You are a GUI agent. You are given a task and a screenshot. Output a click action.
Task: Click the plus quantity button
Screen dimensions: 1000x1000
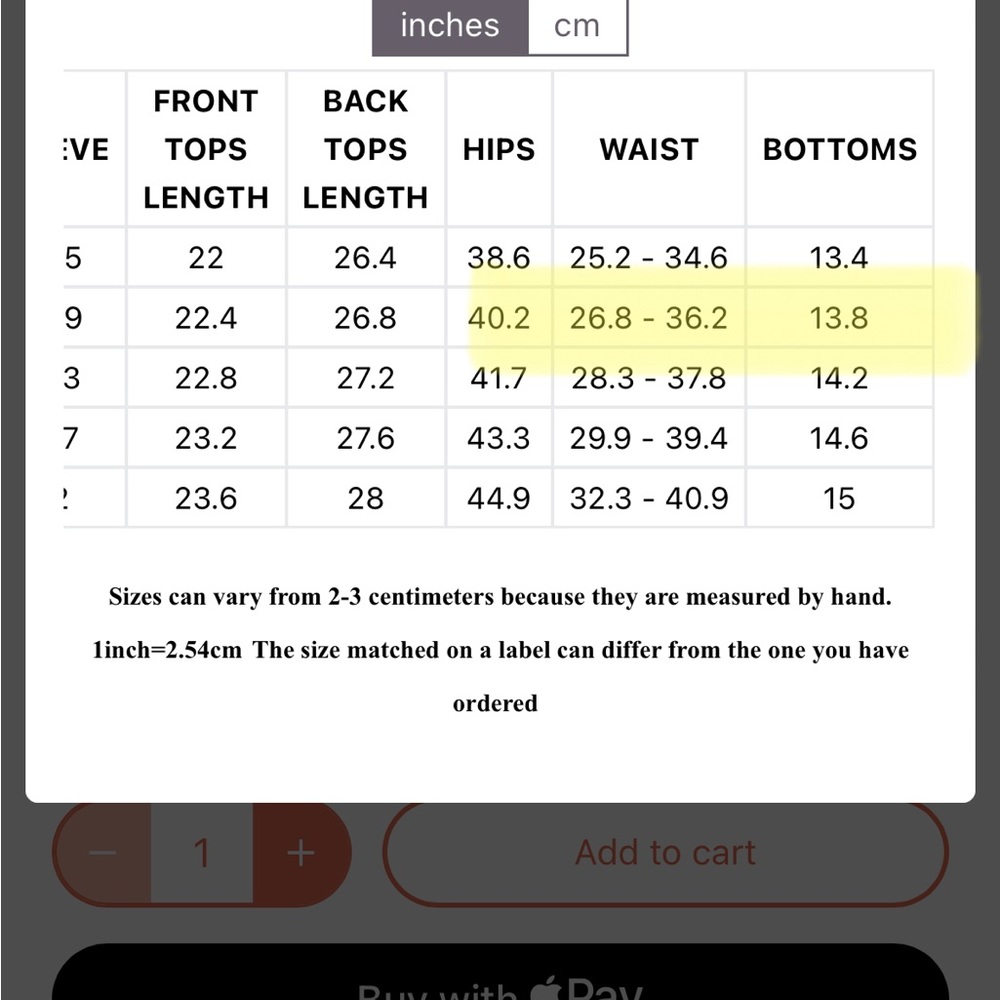click(301, 853)
